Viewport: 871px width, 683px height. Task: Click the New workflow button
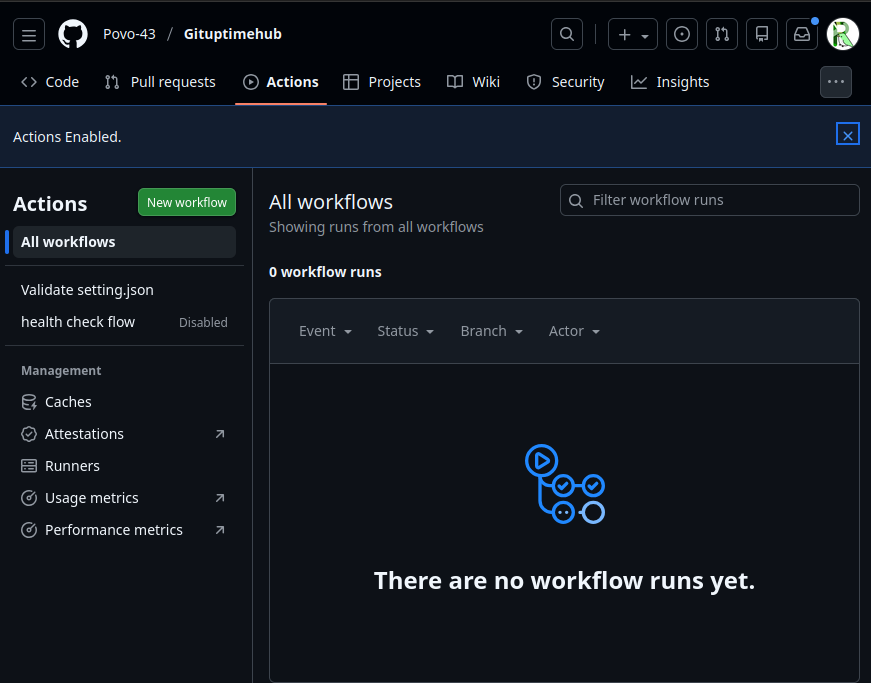(x=187, y=202)
